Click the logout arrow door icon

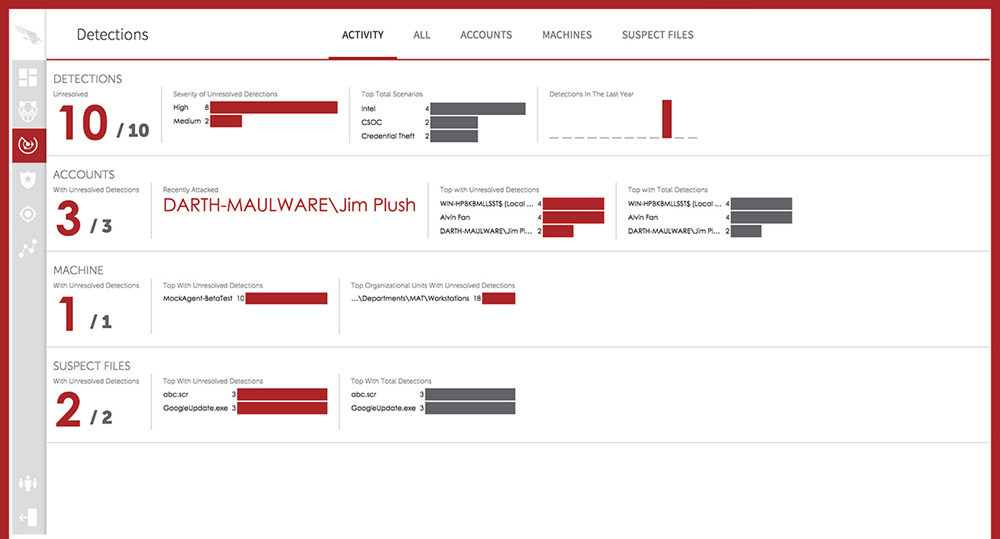tap(28, 517)
